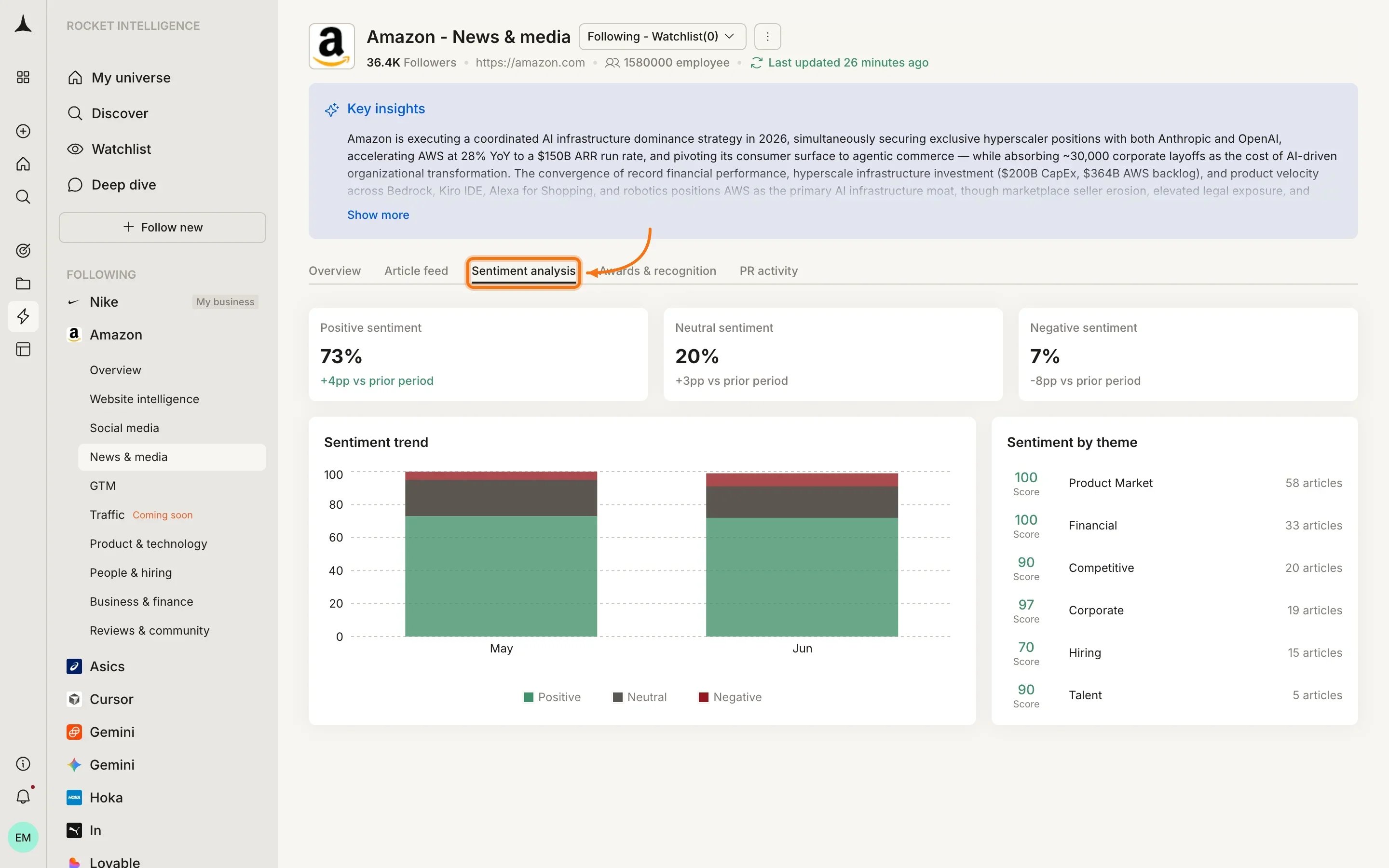Open the EM user avatar
The image size is (1389, 868).
pyautogui.click(x=23, y=837)
